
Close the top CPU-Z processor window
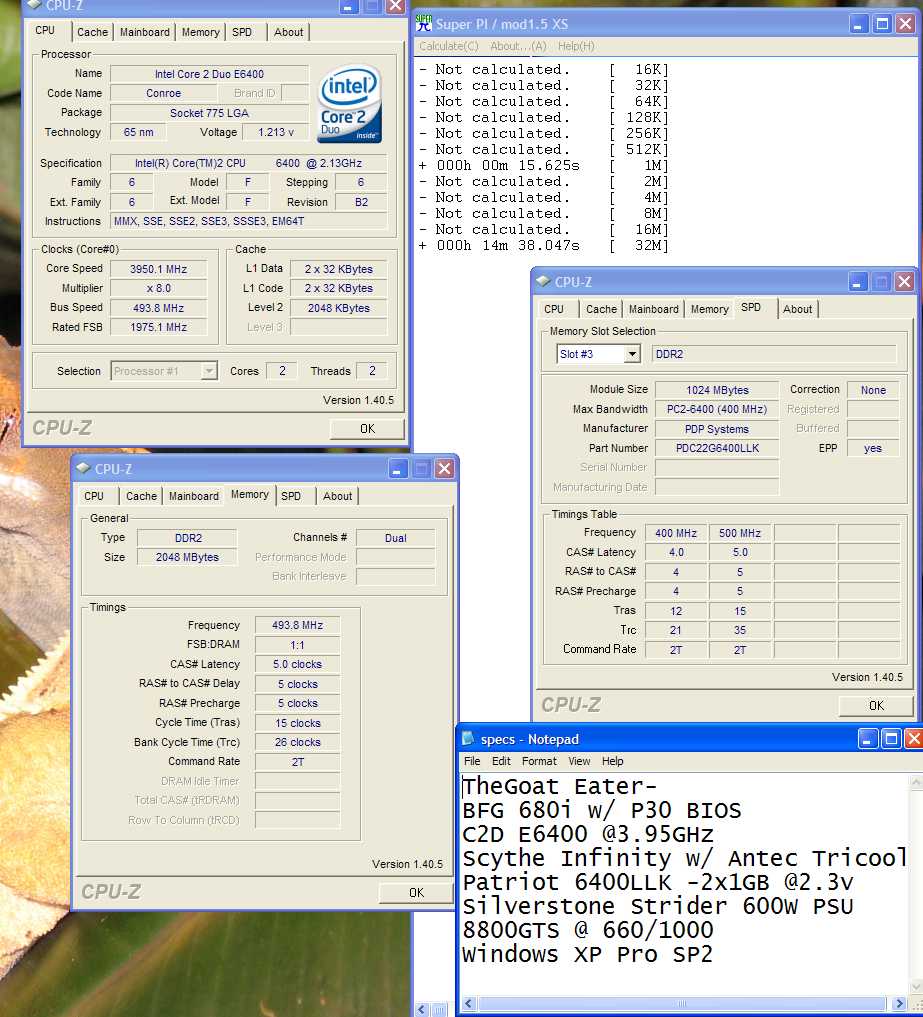395,6
